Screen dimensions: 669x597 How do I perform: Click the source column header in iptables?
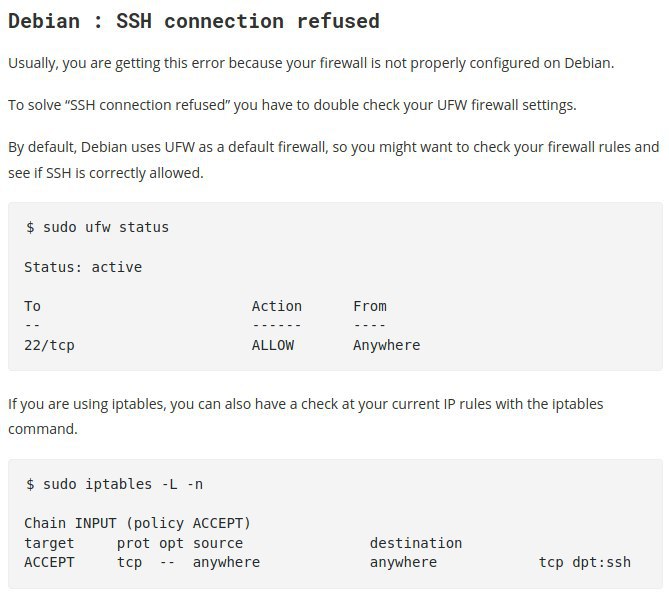coord(218,543)
